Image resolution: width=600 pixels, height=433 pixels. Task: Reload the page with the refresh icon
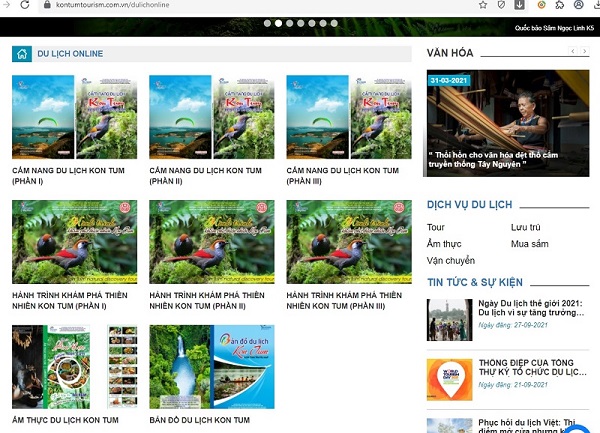25,5
